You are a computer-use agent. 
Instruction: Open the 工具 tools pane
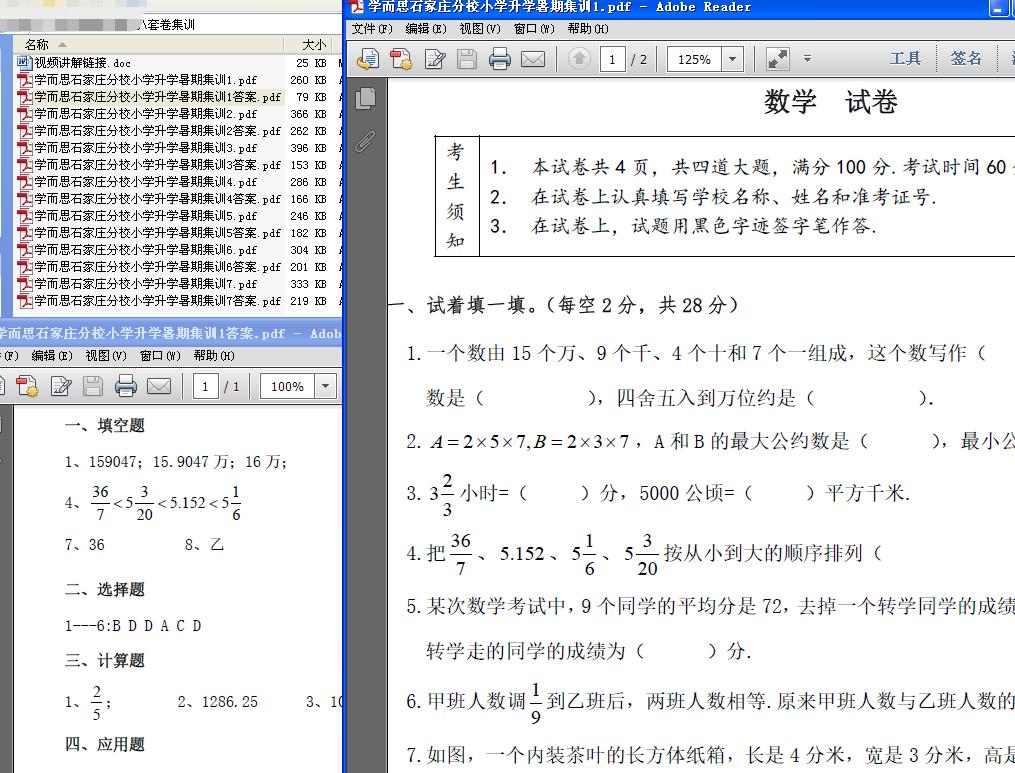[x=905, y=59]
